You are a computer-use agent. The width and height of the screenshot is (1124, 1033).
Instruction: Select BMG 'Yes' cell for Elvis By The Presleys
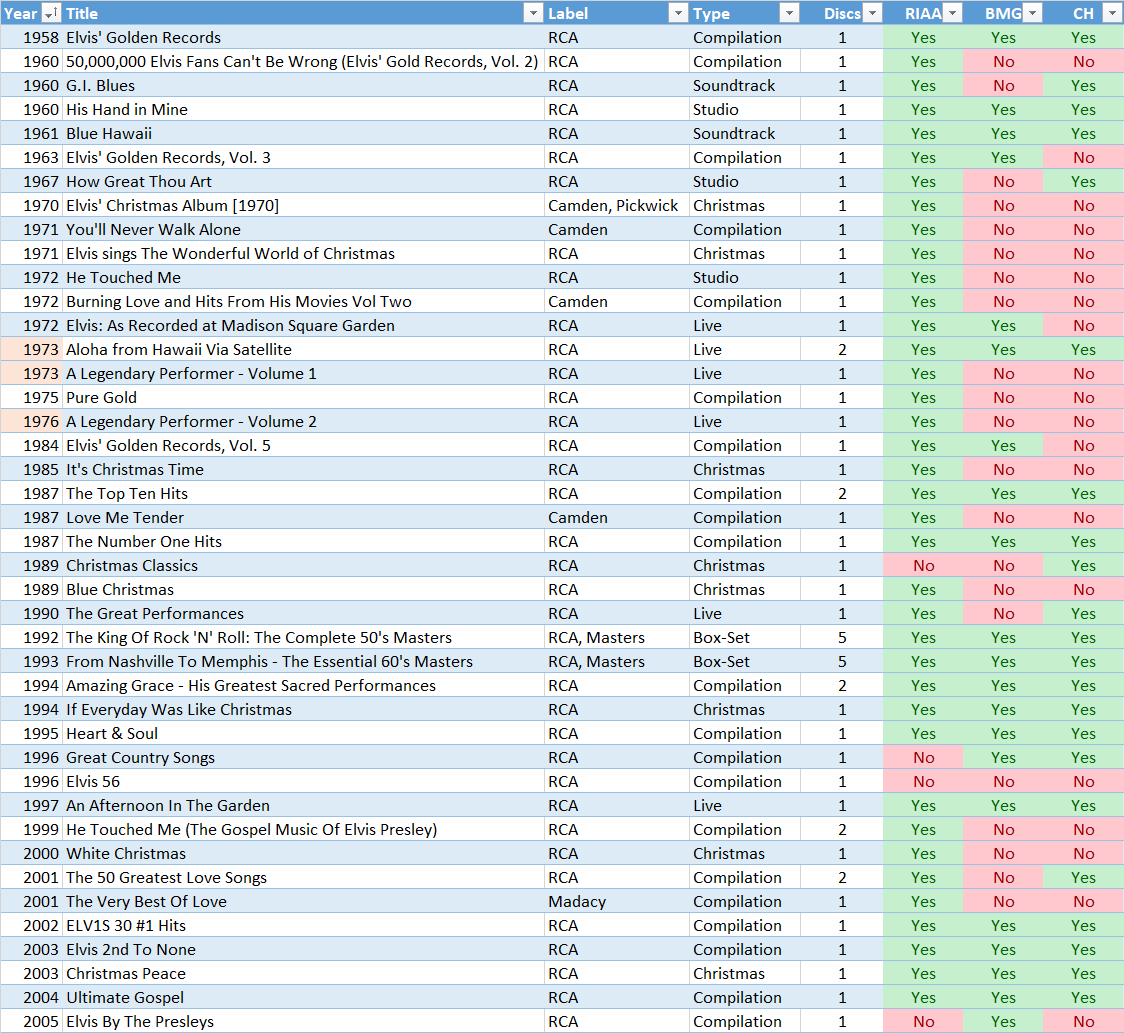coord(1004,1022)
